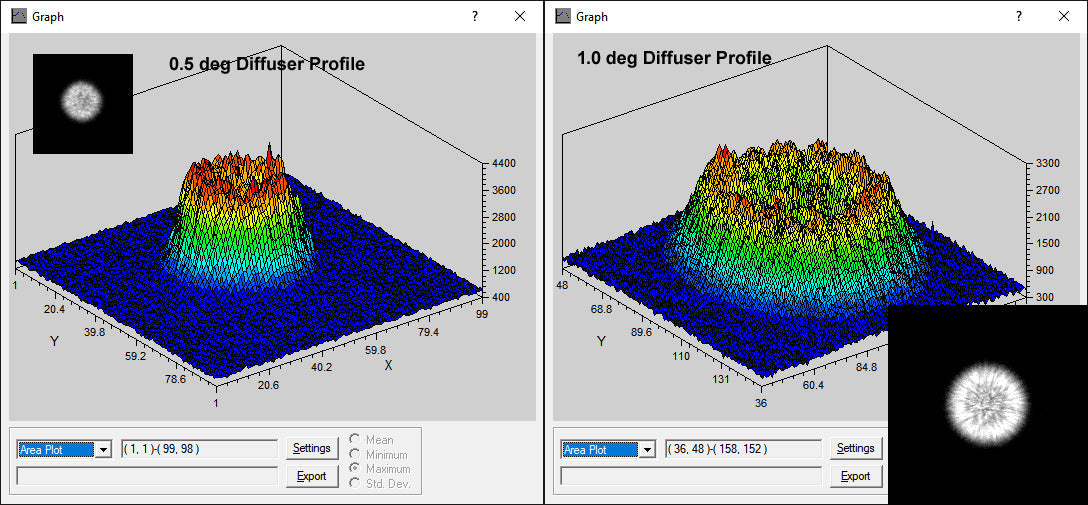Expand the Area Plot dropdown in the 1.0 deg window
The image size is (1088, 505).
pyautogui.click(x=647, y=450)
